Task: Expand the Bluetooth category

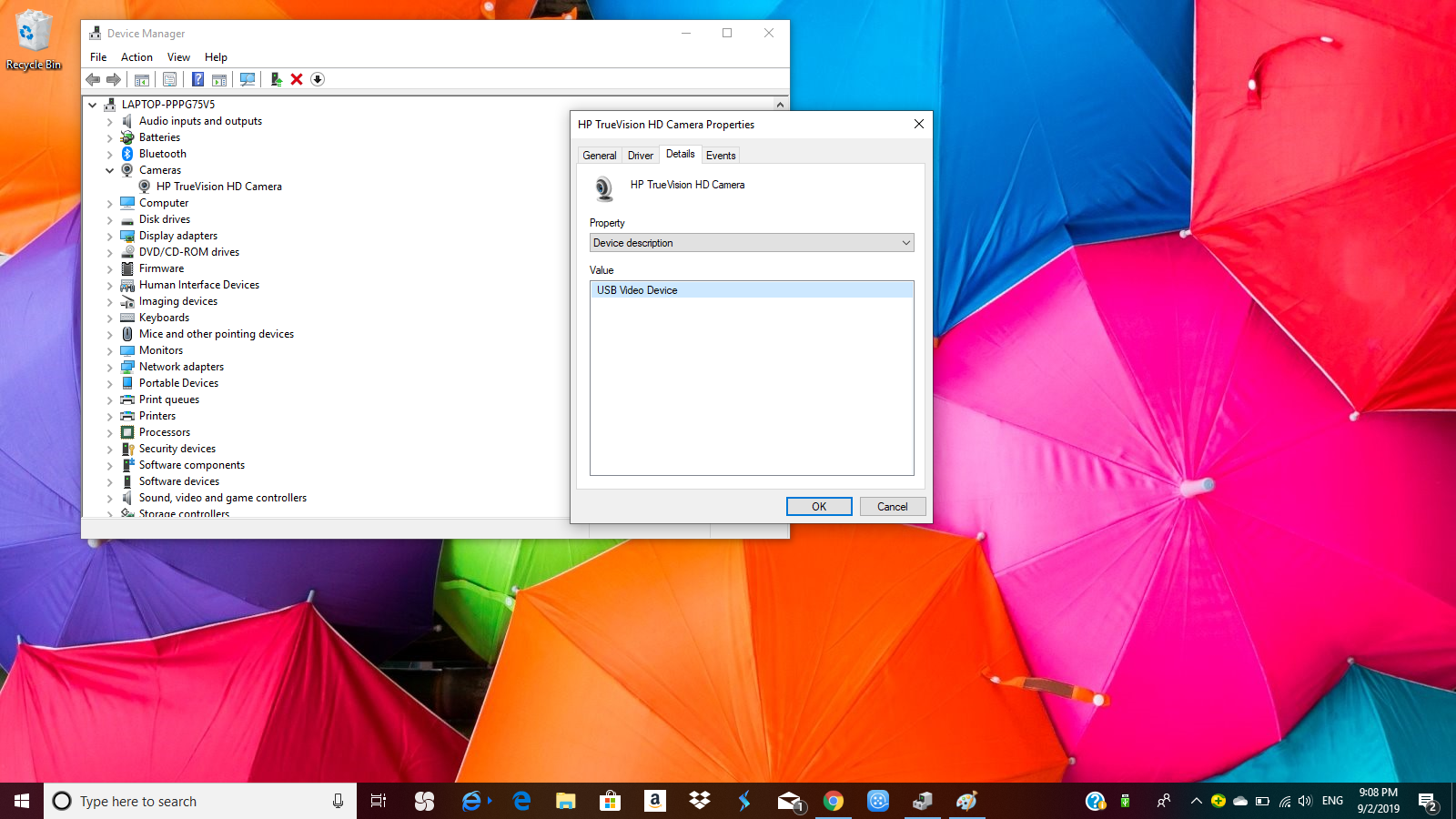Action: tap(110, 154)
